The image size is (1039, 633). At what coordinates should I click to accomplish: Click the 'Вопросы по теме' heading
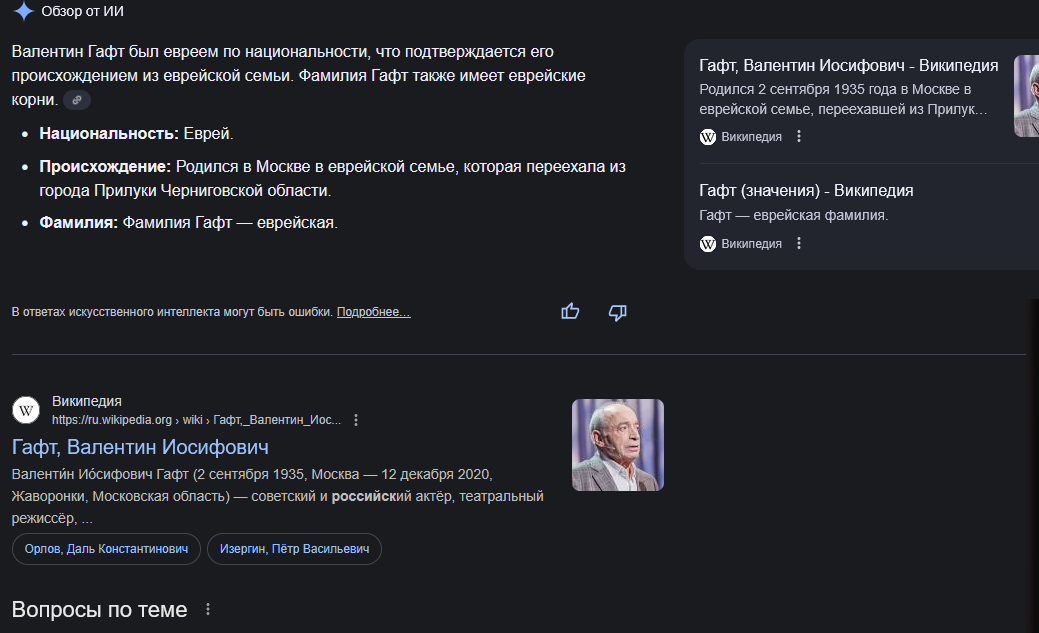tap(99, 609)
